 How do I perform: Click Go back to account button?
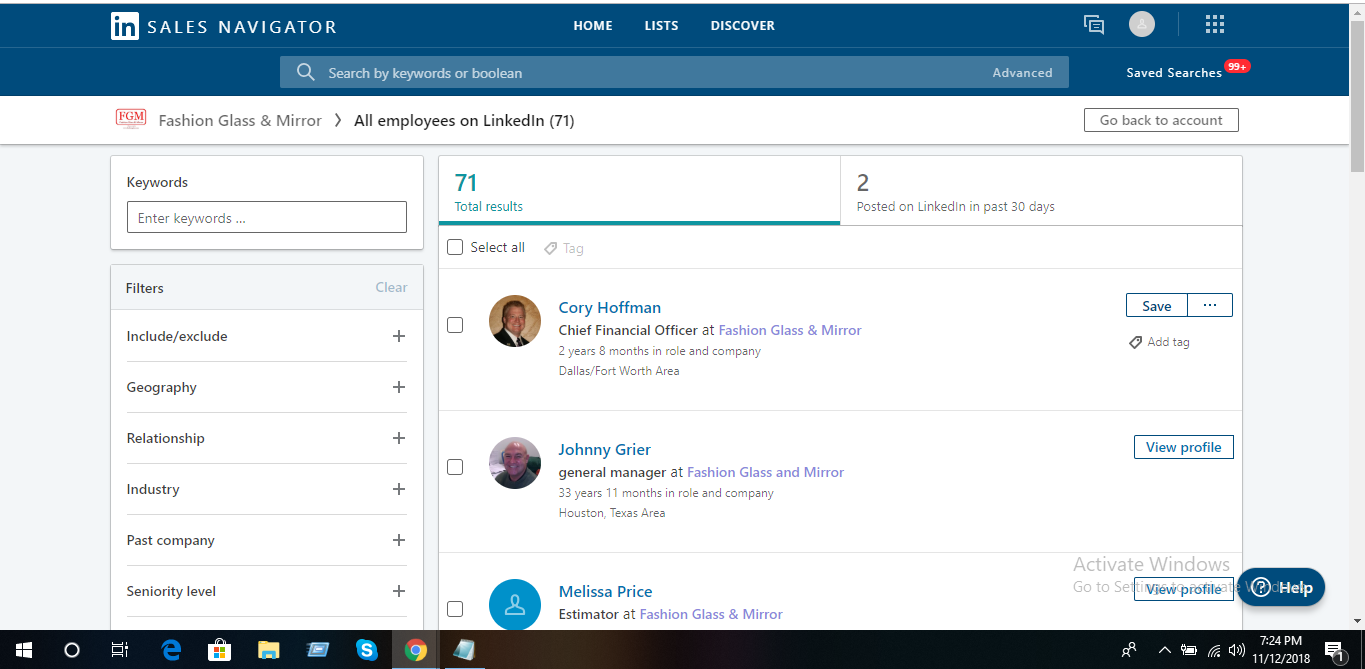click(x=1161, y=120)
